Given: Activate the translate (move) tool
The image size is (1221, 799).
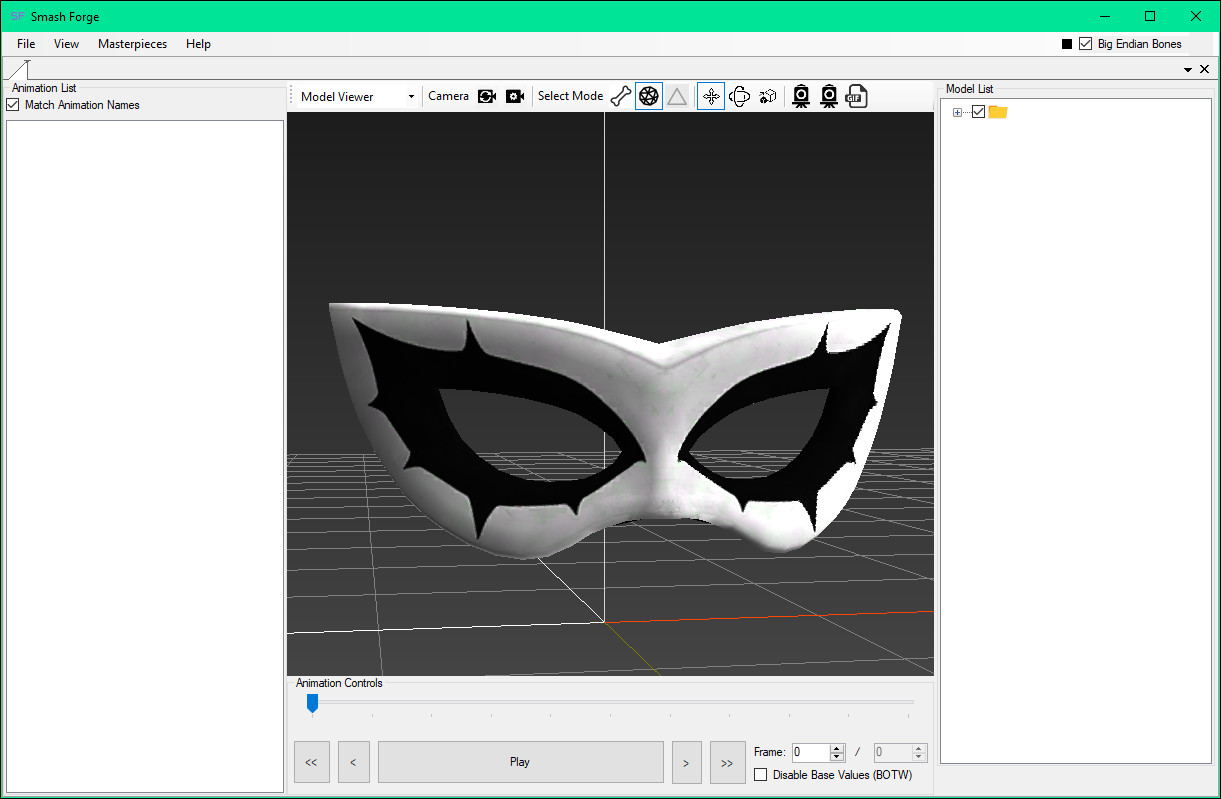Looking at the screenshot, I should [x=710, y=95].
